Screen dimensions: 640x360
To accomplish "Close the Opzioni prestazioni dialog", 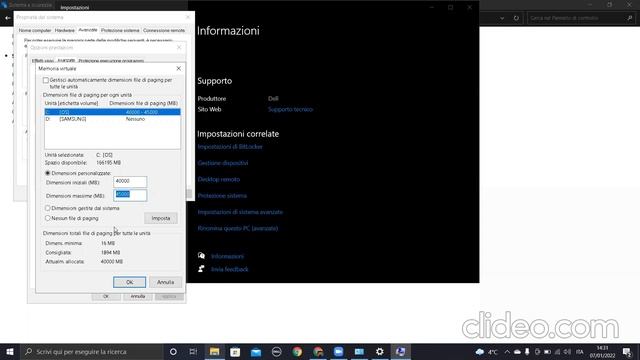I will pyautogui.click(x=179, y=47).
